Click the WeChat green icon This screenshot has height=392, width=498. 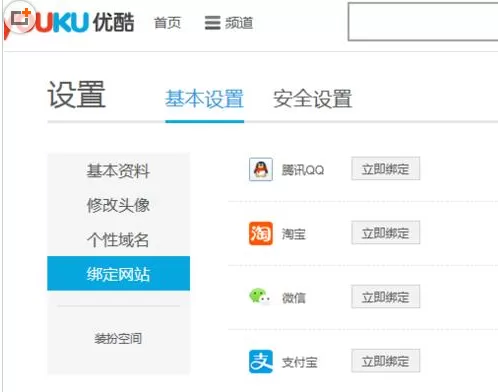pyautogui.click(x=260, y=296)
